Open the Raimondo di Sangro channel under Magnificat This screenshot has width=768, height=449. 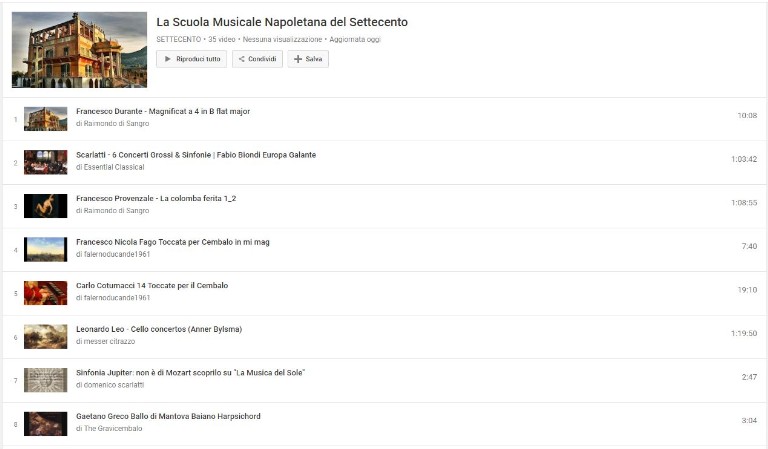pos(117,124)
